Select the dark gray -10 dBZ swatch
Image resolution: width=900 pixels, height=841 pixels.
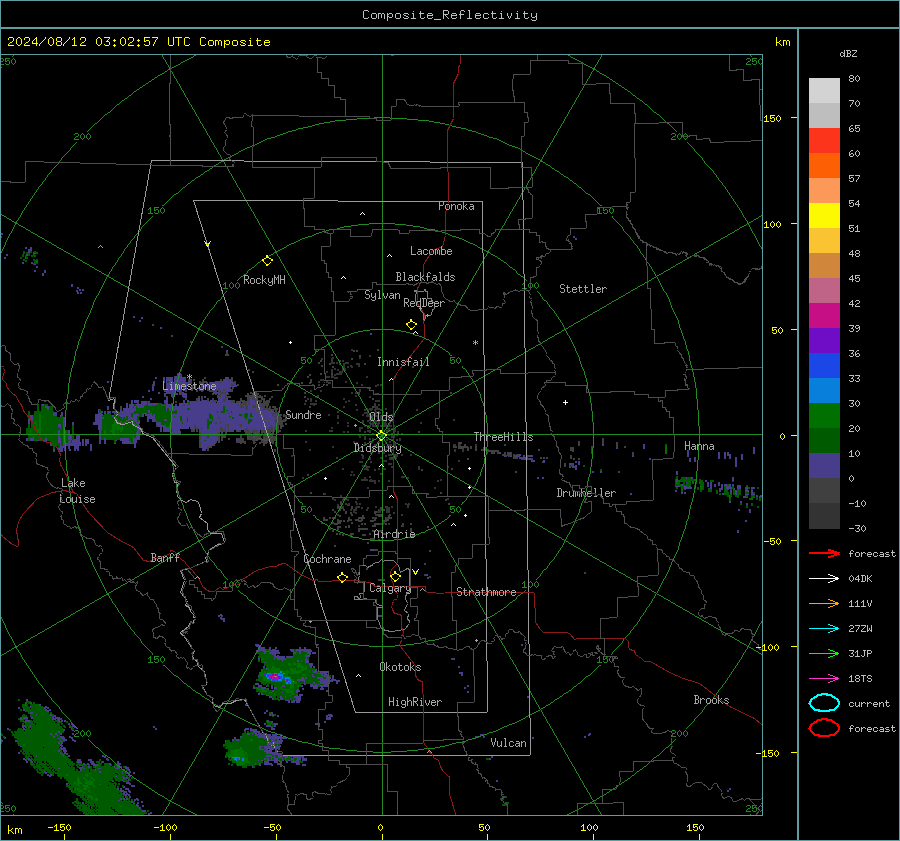pos(824,516)
